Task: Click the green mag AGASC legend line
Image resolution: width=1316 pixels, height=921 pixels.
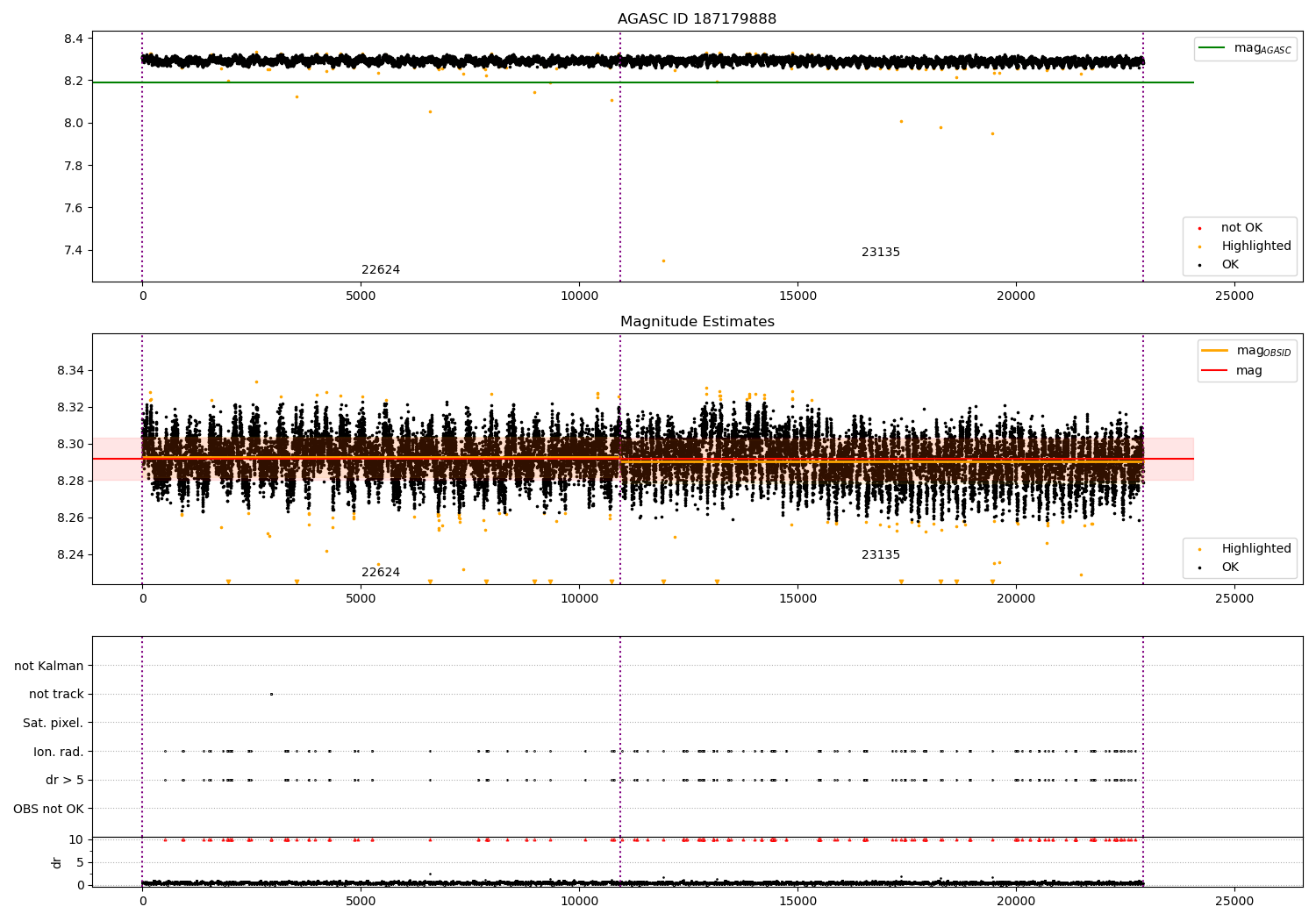Action: pos(1214,48)
